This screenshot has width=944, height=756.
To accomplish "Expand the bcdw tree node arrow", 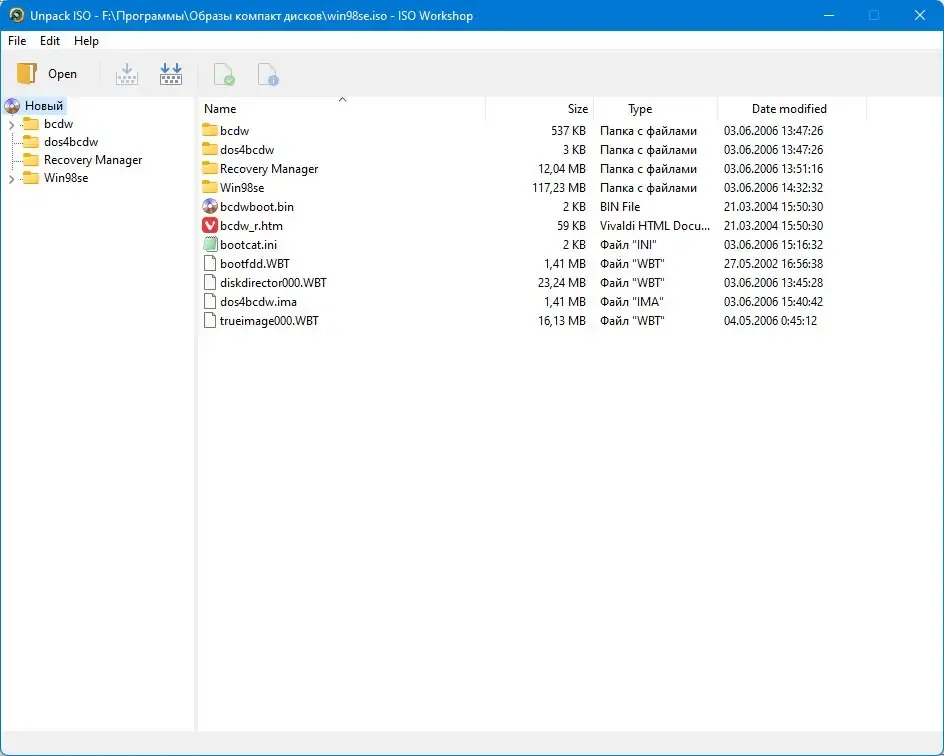I will pyautogui.click(x=11, y=125).
